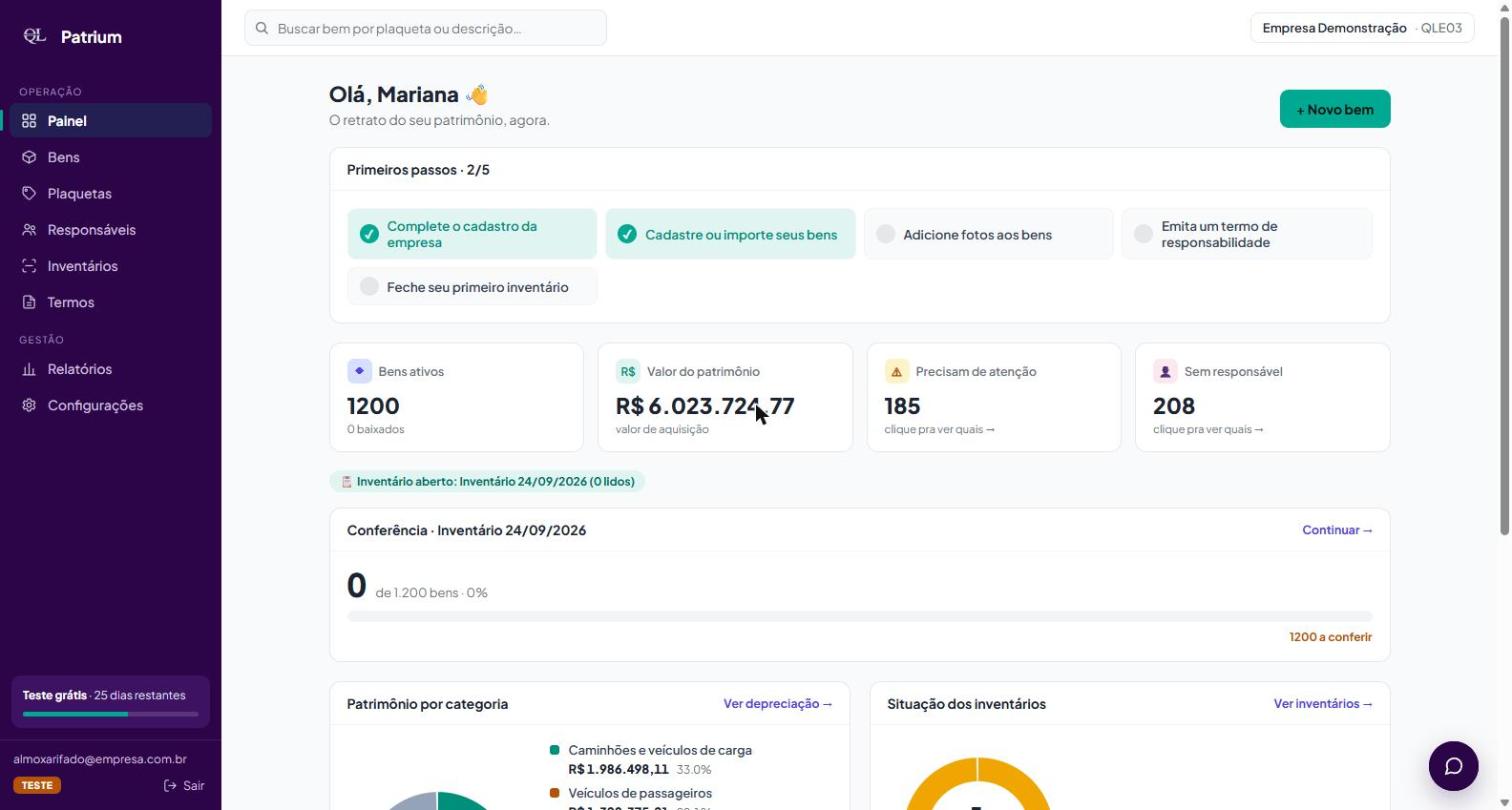This screenshot has width=1512, height=810.
Task: Select Relatórios in the Gestão section
Action: (x=111, y=369)
